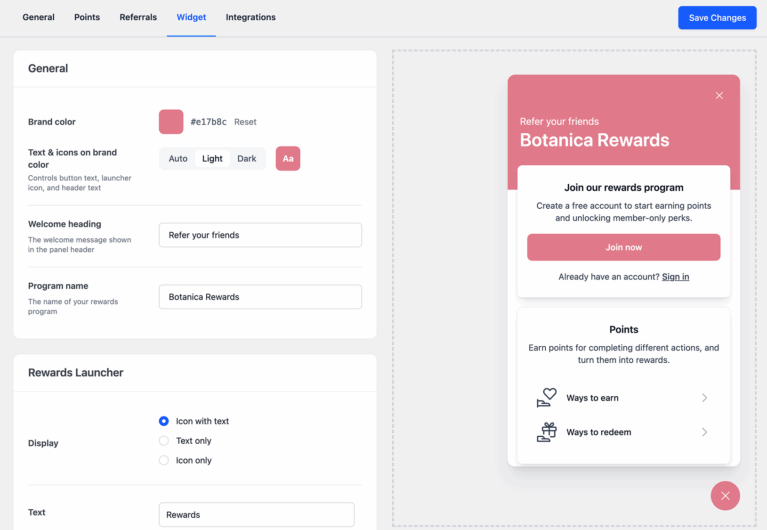The width and height of the screenshot is (767, 530).
Task: Select the Text only radio button
Action: coord(164,440)
